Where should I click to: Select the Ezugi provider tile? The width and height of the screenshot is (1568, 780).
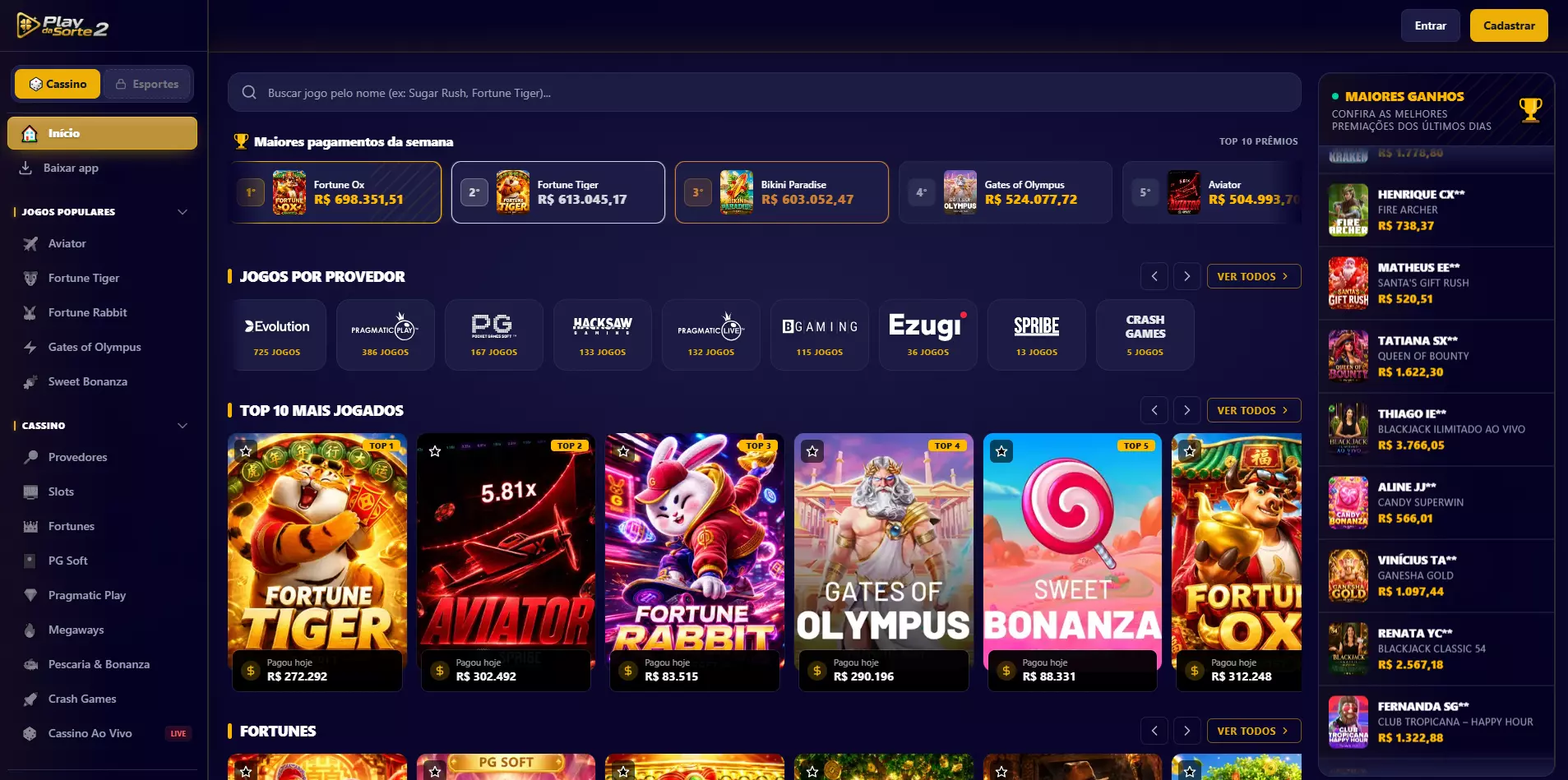[928, 335]
